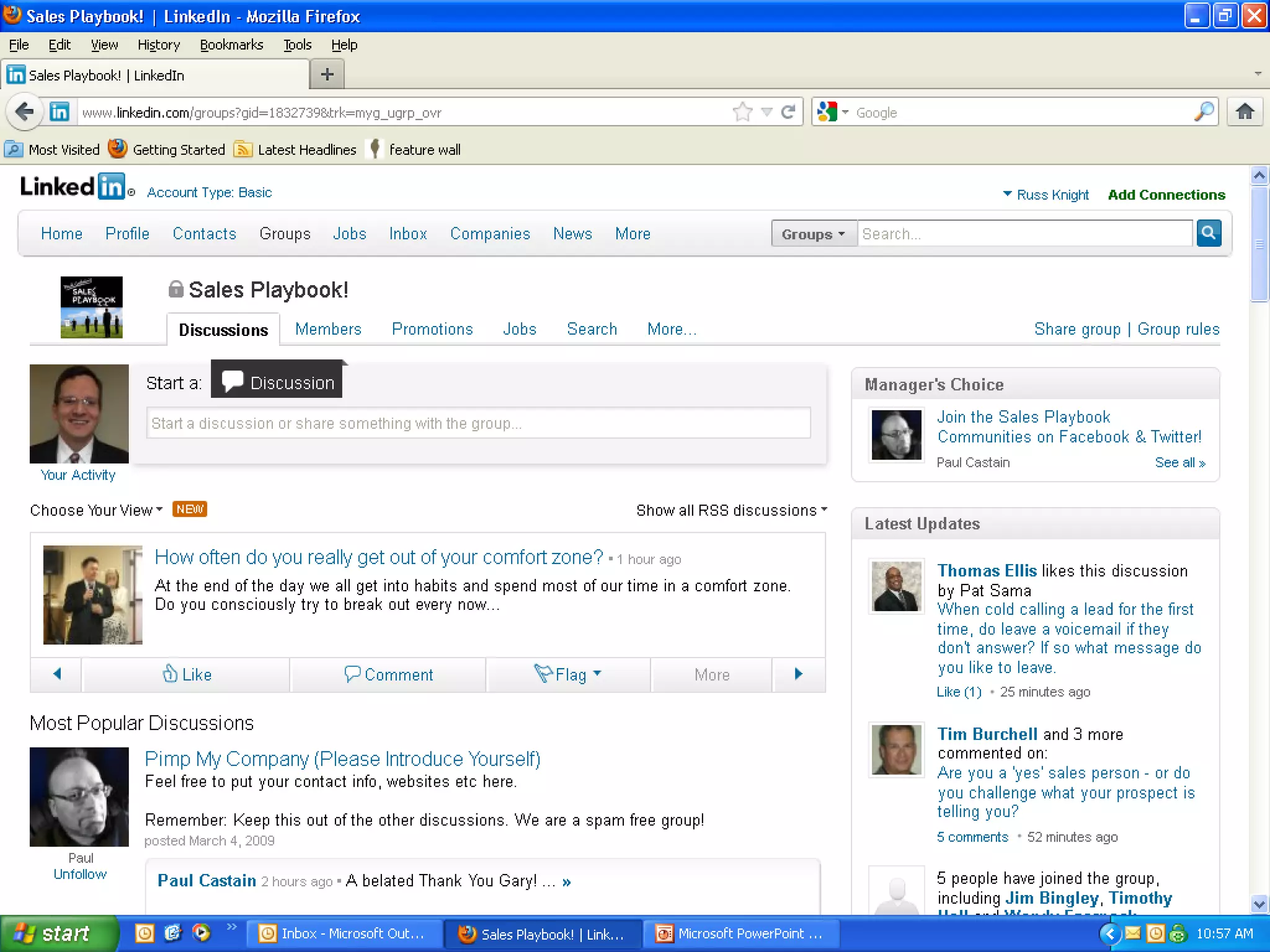The image size is (1270, 952).
Task: Switch to the Members tab
Action: click(328, 329)
